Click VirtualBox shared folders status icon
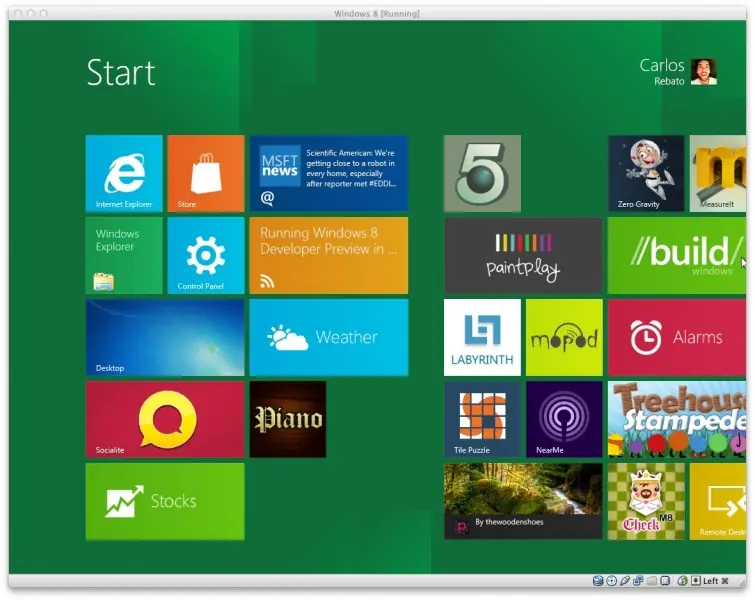Screen dimensions: 755x600 tap(651, 581)
